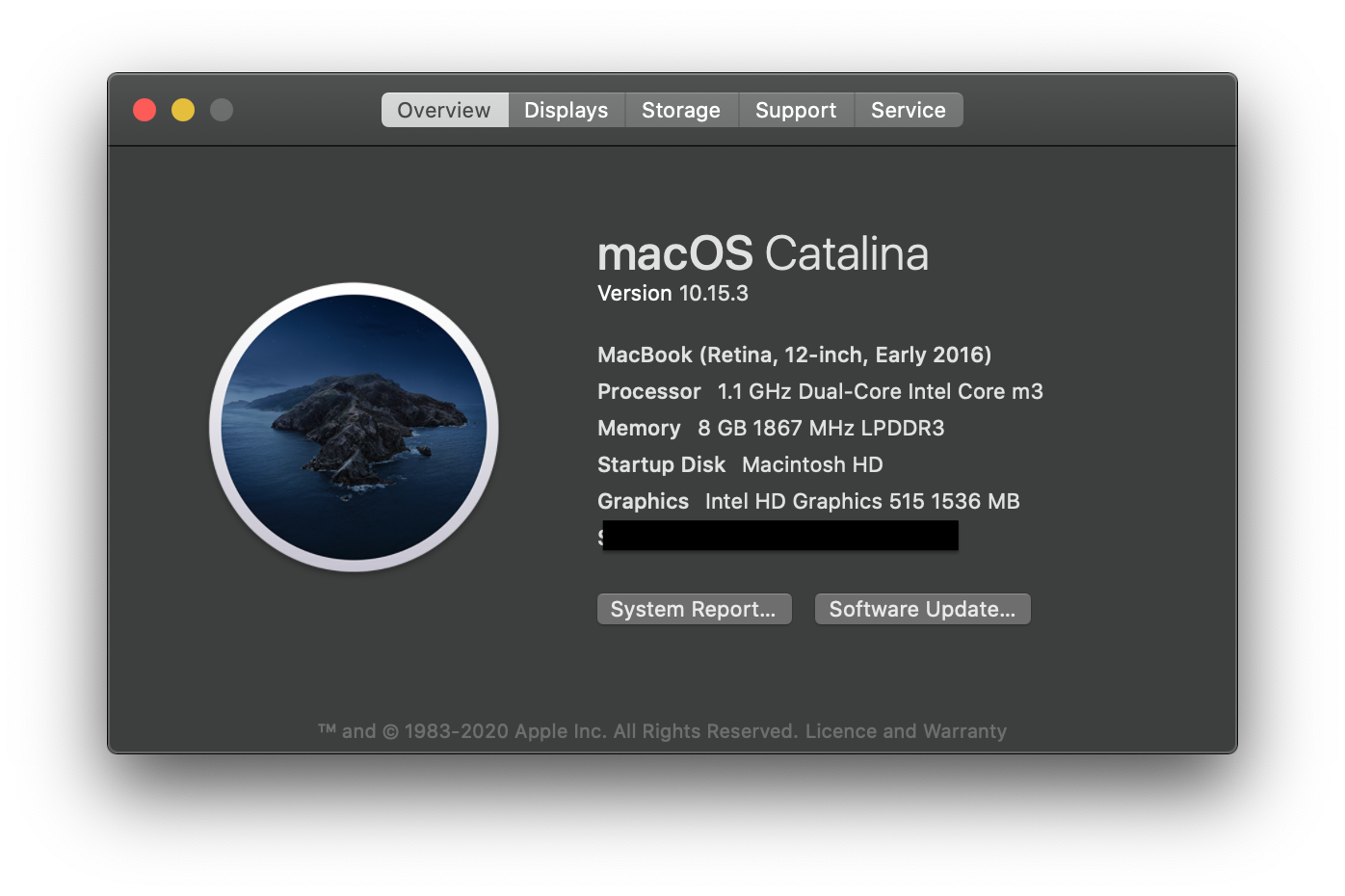Screen dimensions: 1345x896
Task: Open the Licence and Warranty footer text
Action: 906,731
